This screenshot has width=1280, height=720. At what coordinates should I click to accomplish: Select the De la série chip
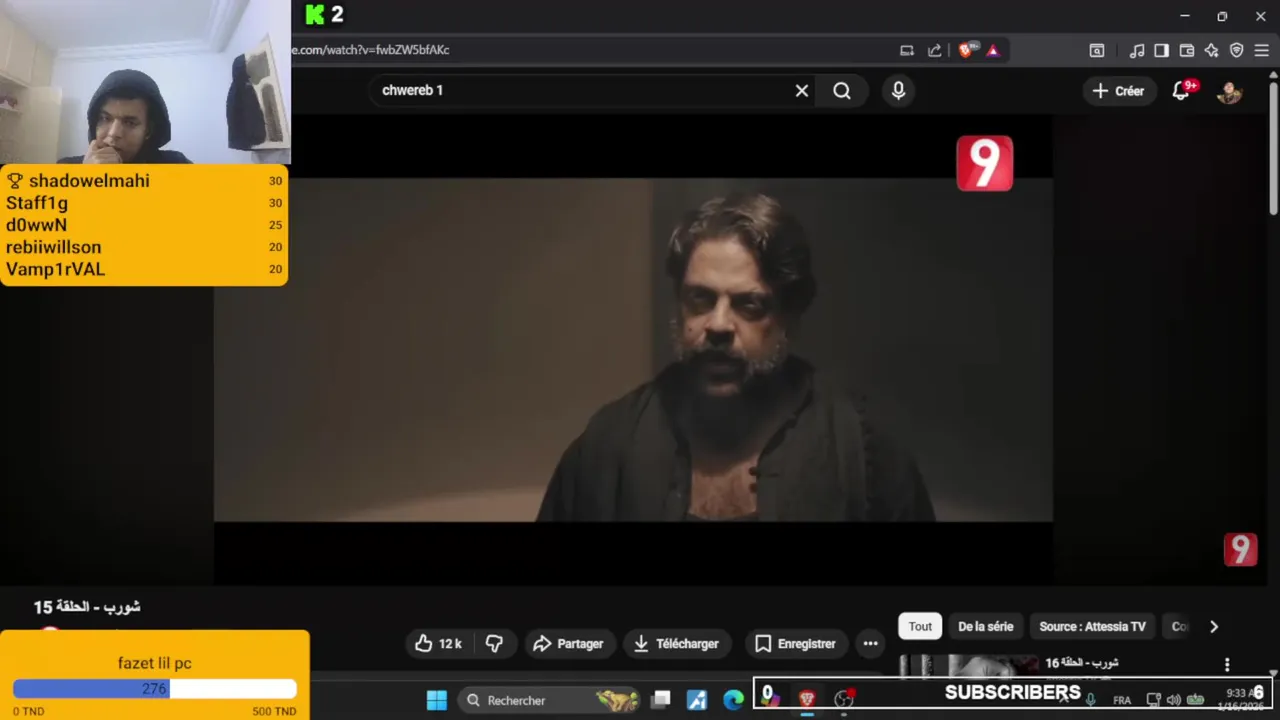985,627
